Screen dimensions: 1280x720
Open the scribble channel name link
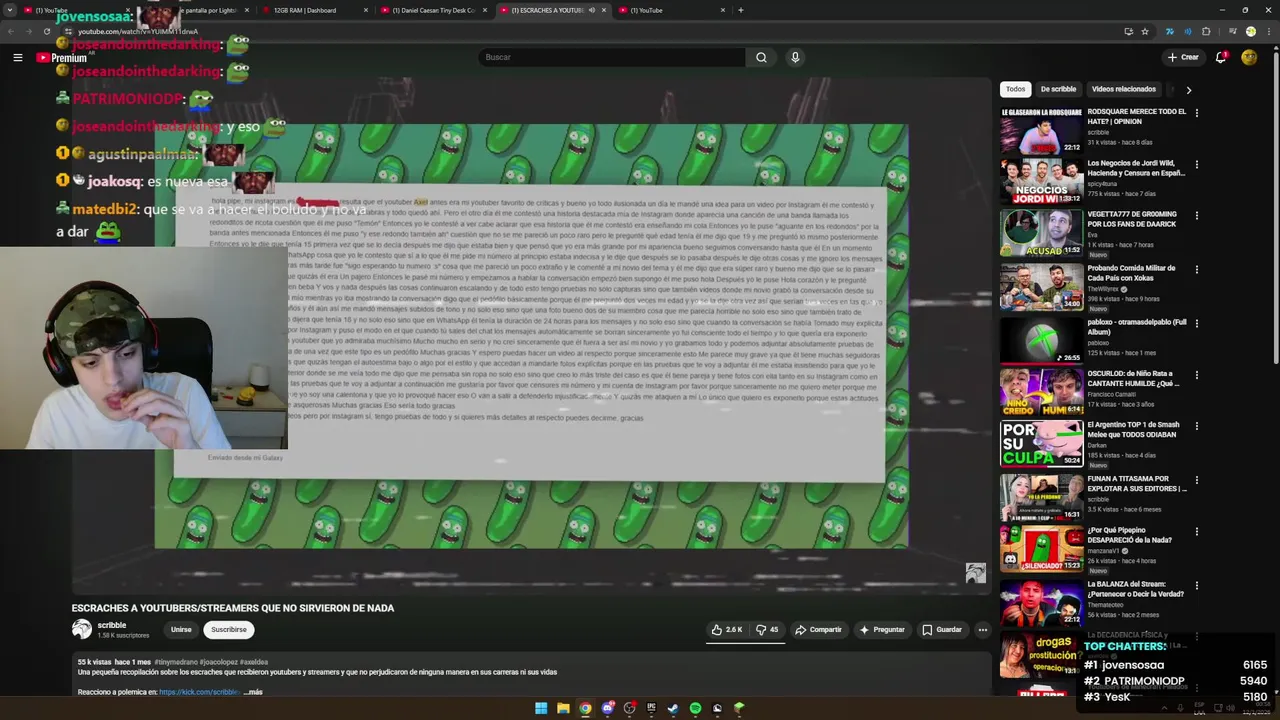[x=111, y=625]
